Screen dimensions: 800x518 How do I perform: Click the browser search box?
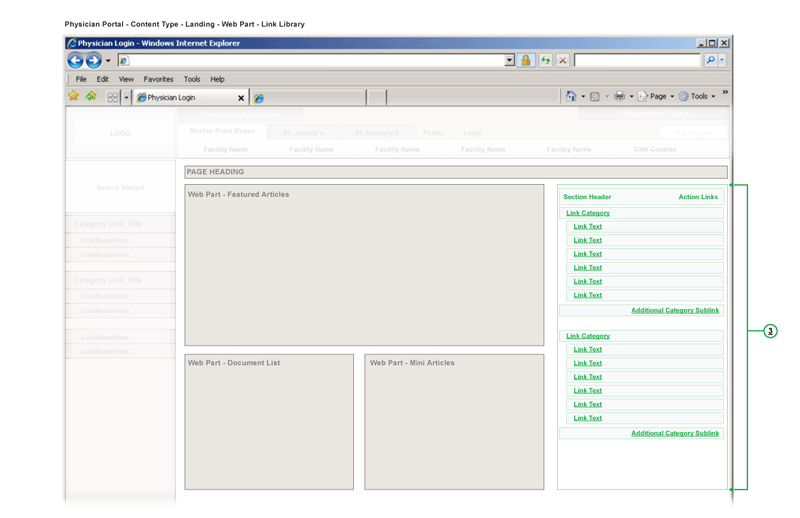(637, 61)
